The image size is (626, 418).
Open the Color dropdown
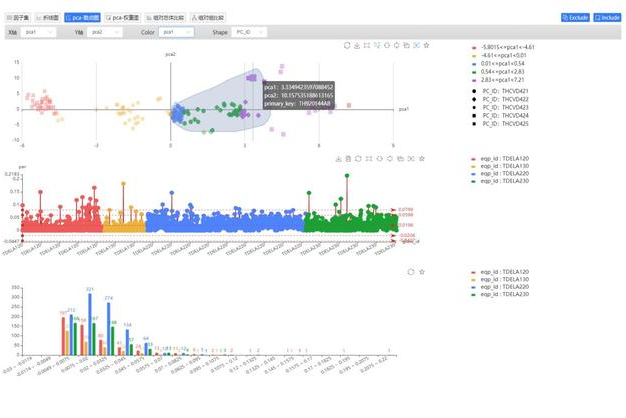pos(180,32)
